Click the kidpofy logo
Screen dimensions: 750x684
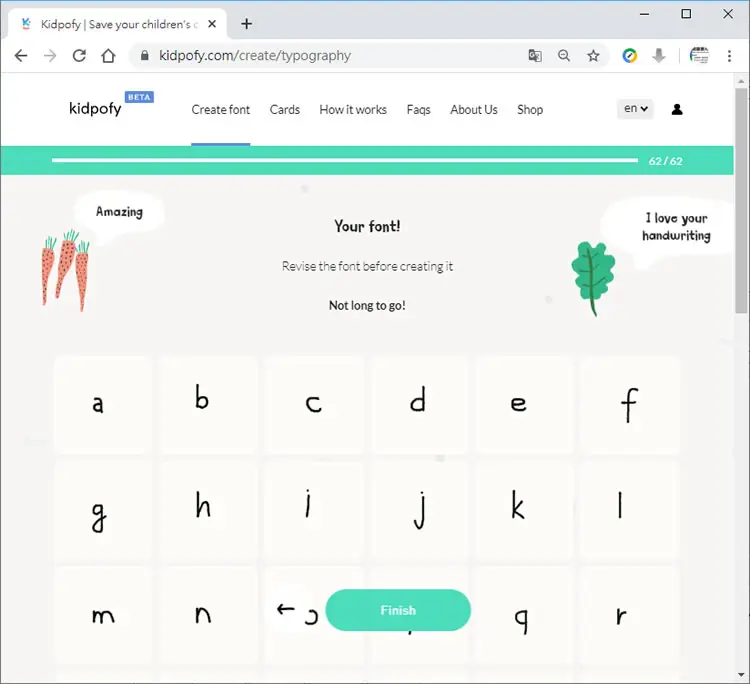[95, 109]
